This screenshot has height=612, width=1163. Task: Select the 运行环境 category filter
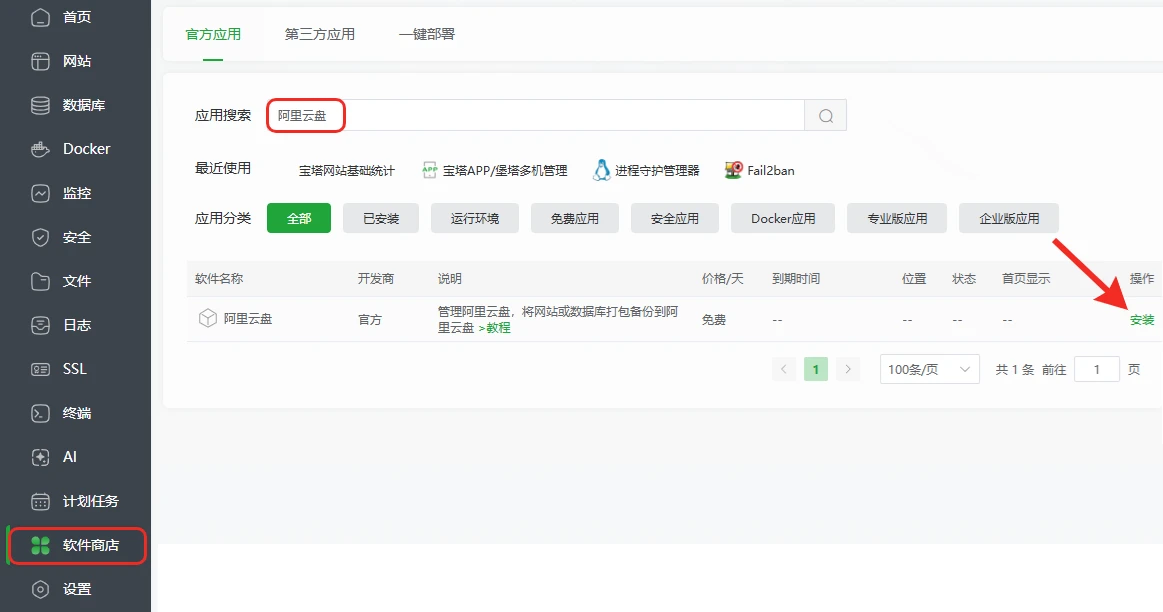coord(475,218)
